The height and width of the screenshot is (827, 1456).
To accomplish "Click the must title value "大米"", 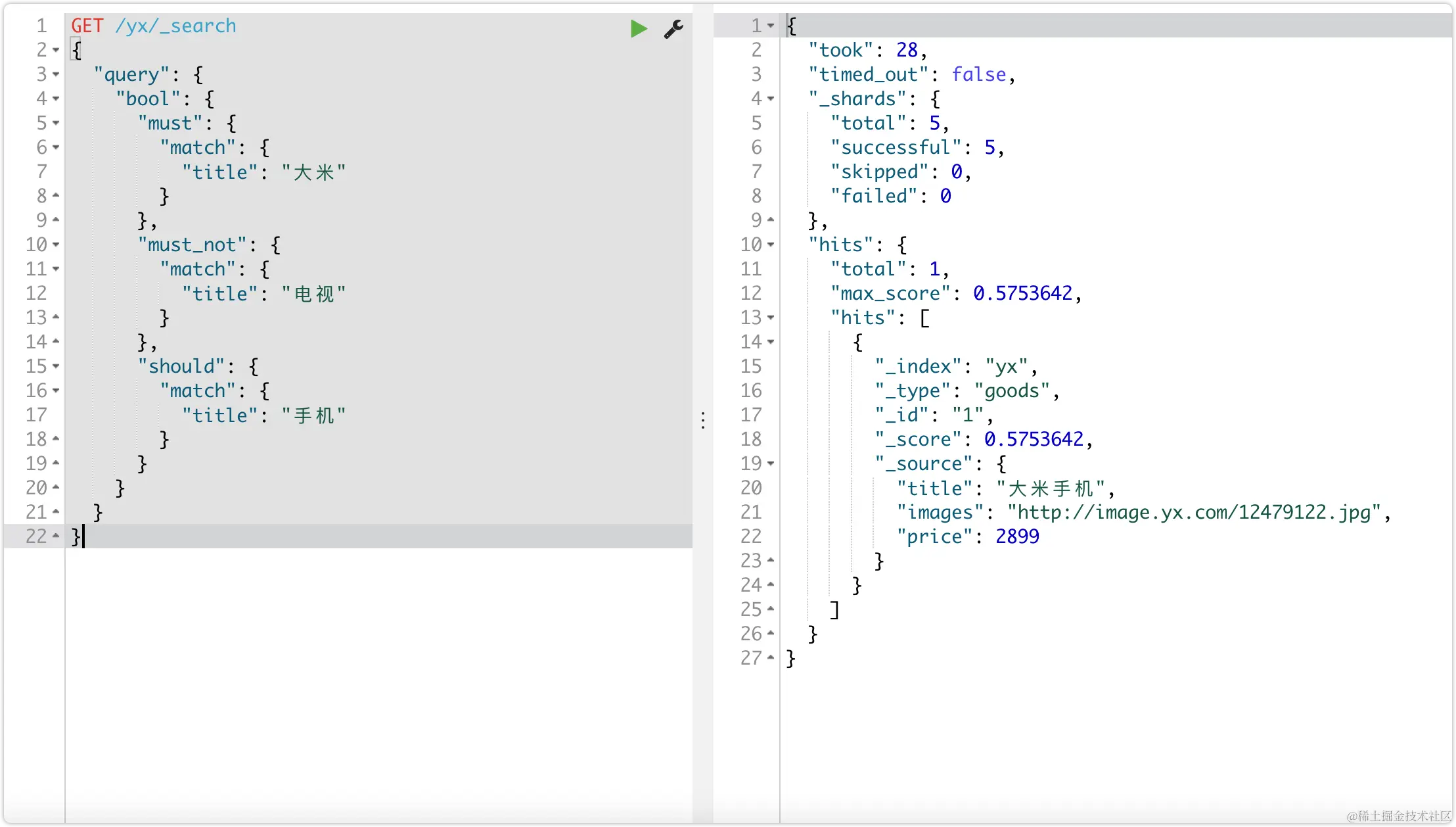I will coord(314,172).
